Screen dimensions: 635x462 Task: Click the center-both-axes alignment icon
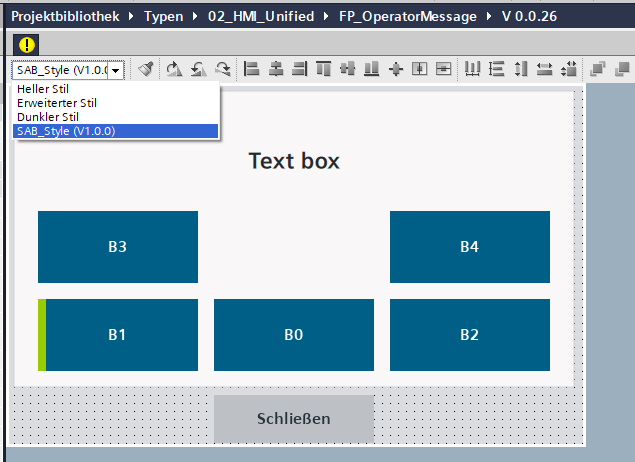pos(396,69)
